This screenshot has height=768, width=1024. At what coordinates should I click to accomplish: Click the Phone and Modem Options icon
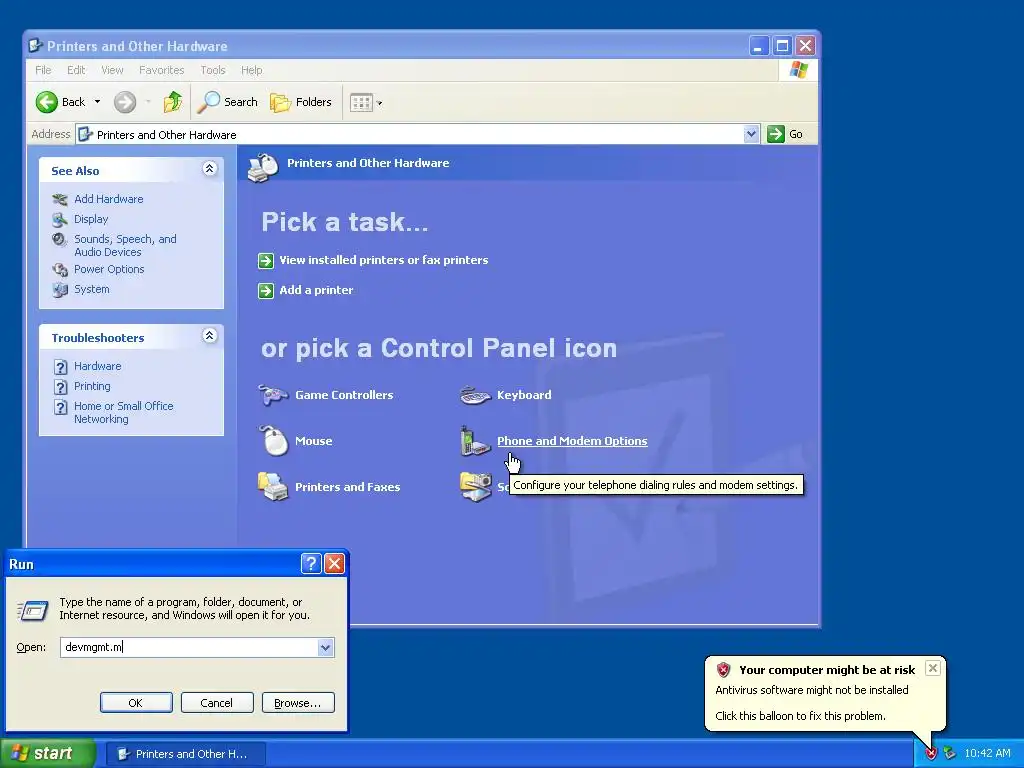click(x=475, y=441)
